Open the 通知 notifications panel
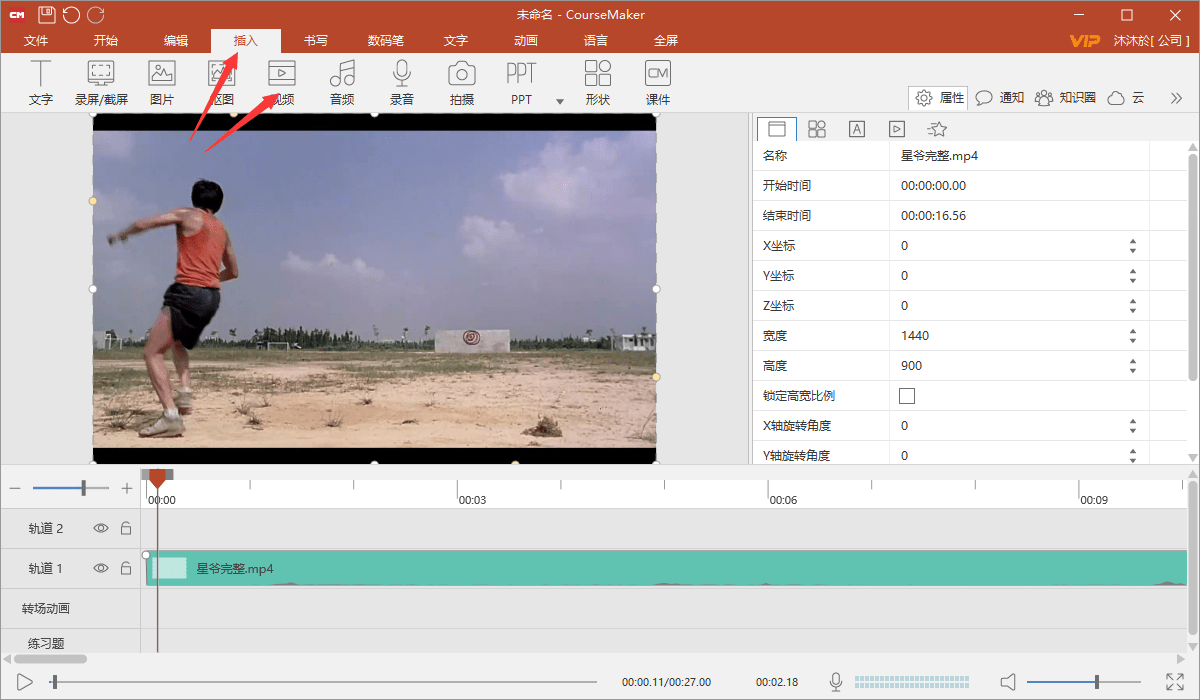Viewport: 1200px width, 700px height. click(1000, 98)
